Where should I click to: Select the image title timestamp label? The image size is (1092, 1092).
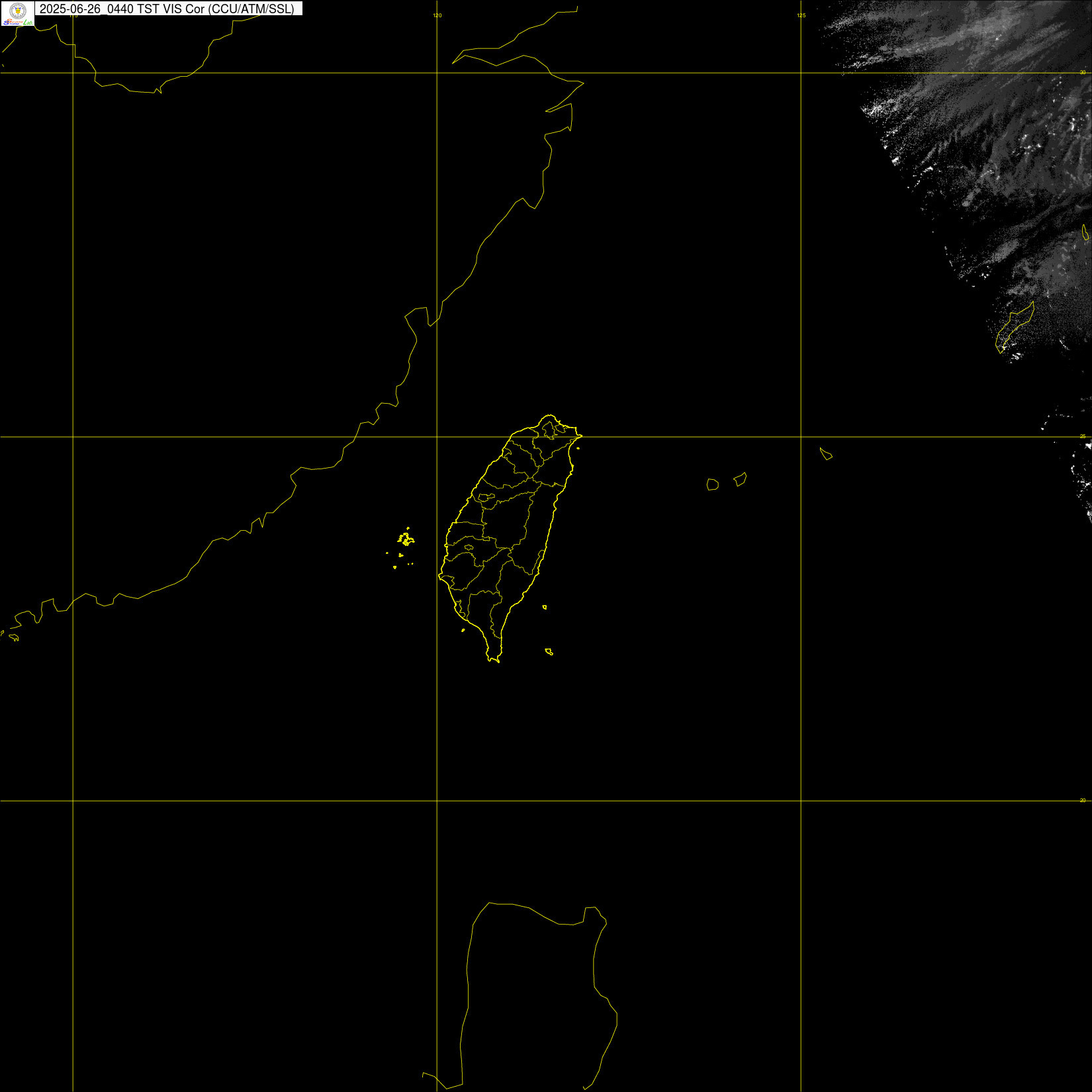tap(168, 9)
